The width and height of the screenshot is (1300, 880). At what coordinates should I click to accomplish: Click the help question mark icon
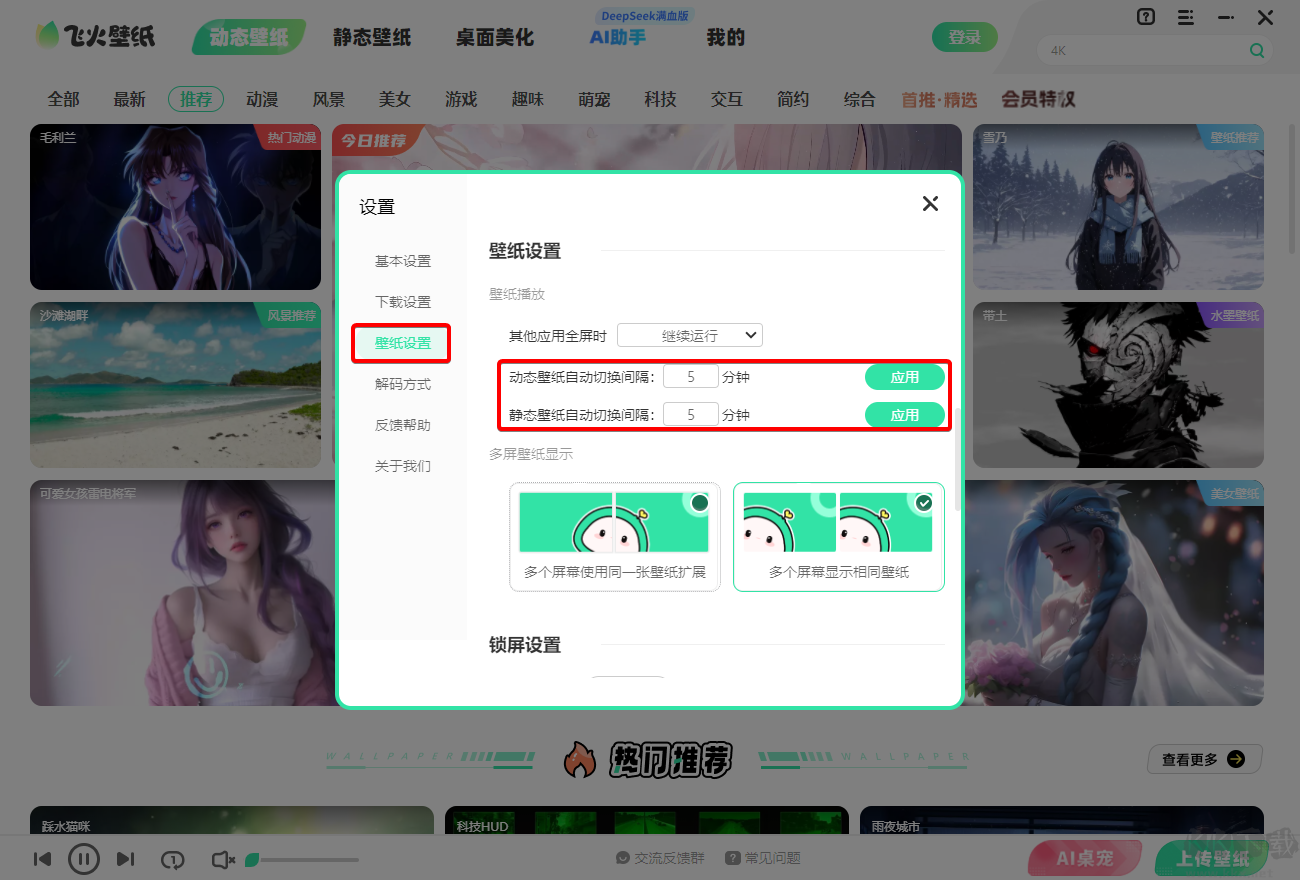coord(1144,17)
